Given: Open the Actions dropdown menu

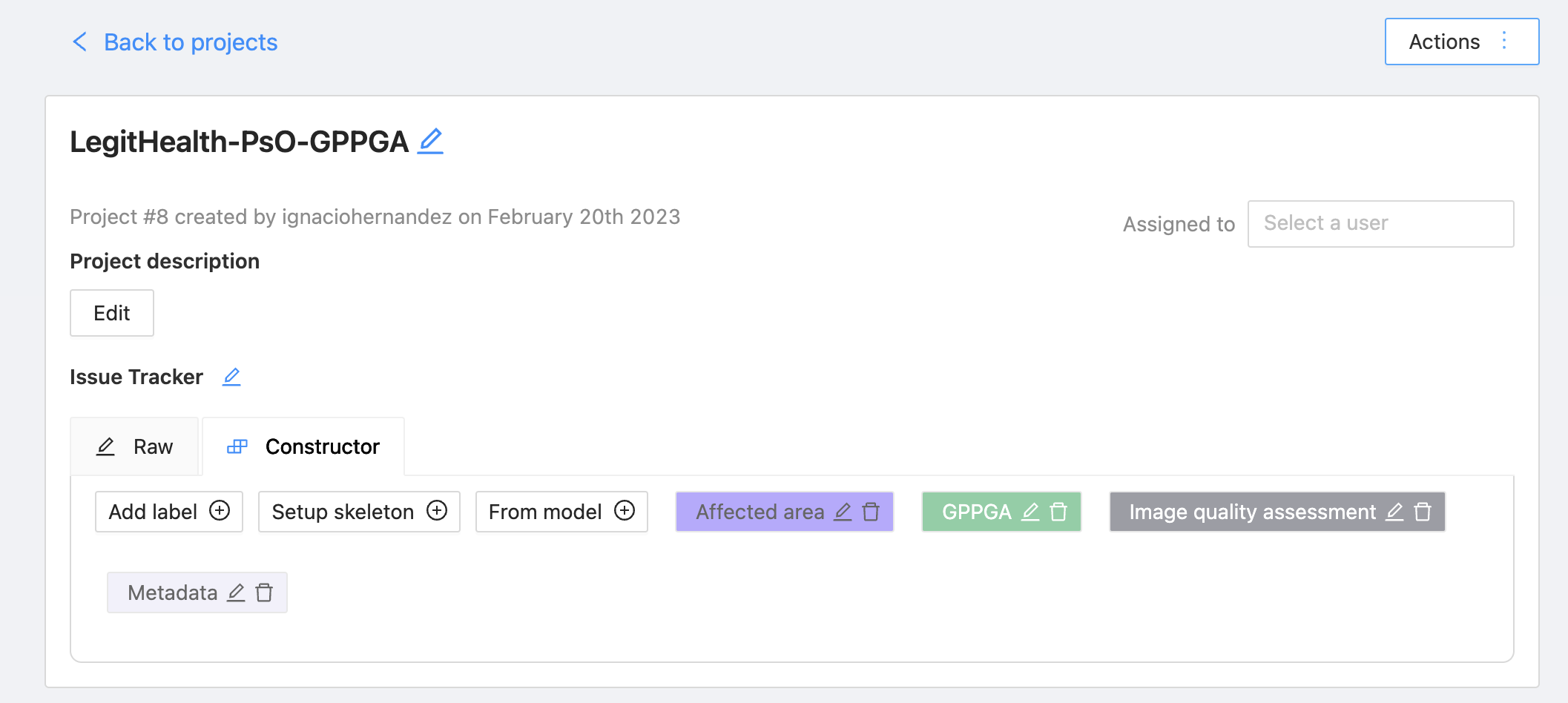Looking at the screenshot, I should tap(1461, 42).
